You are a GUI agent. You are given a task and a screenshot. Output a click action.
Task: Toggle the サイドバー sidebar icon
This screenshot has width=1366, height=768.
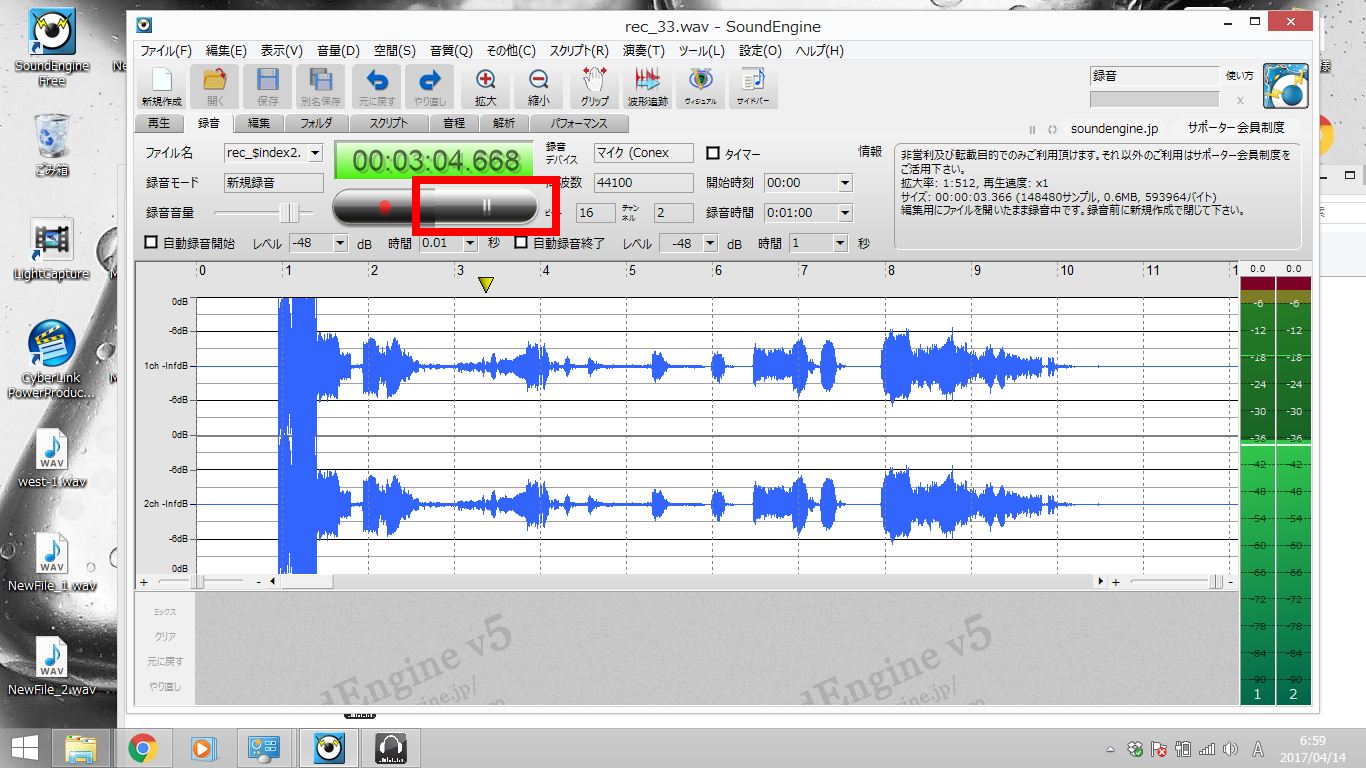753,86
